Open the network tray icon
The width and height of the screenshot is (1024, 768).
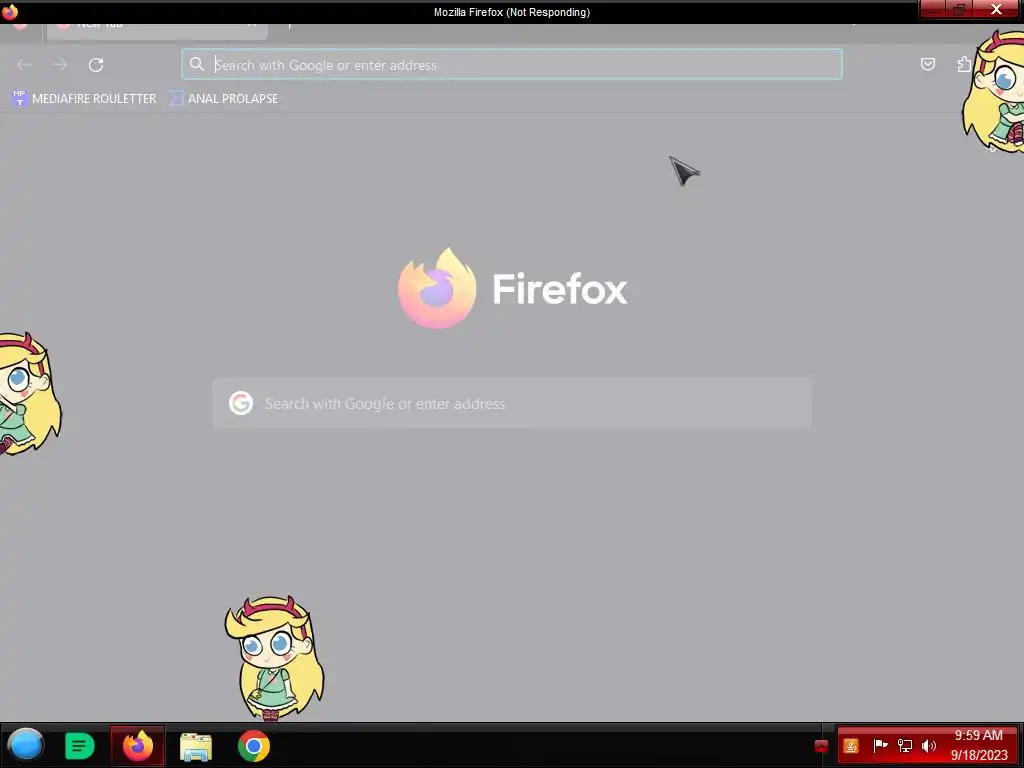tap(904, 746)
